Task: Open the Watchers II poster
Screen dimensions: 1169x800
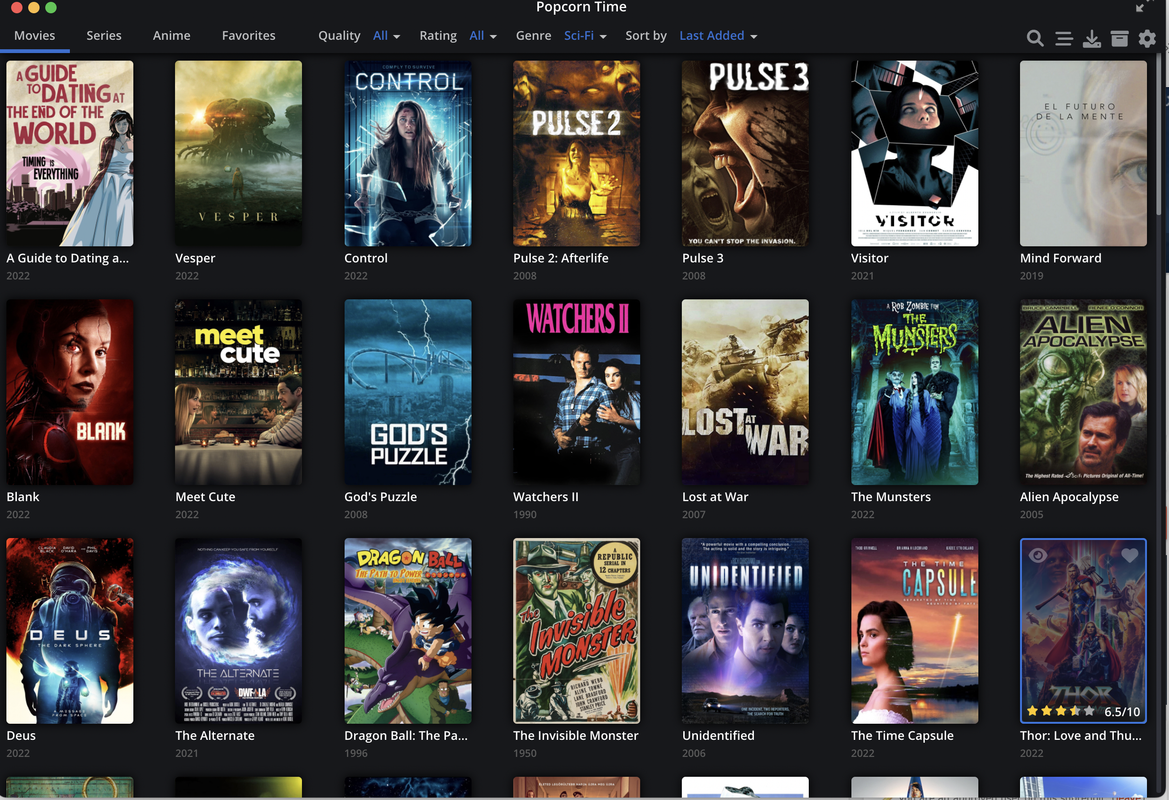Action: tap(576, 392)
